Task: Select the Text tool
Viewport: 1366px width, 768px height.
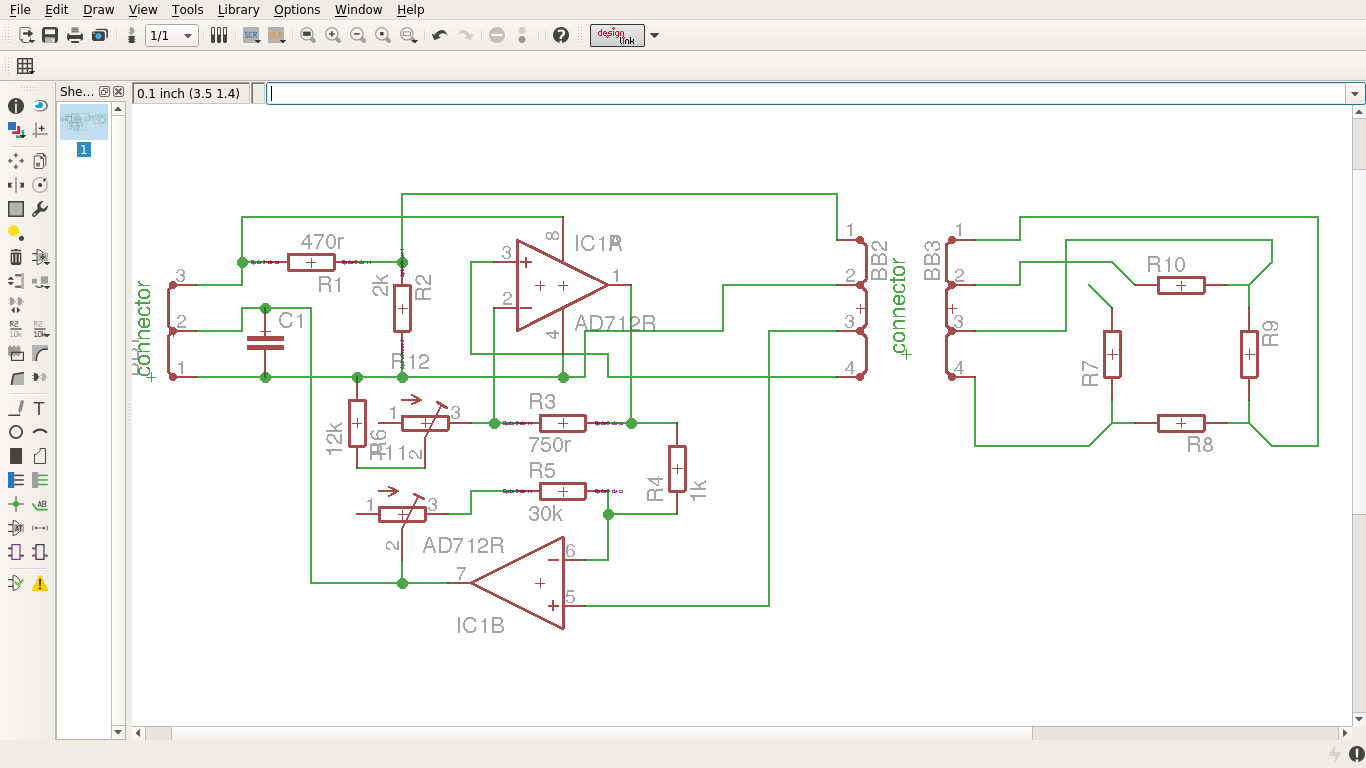Action: coord(40,408)
